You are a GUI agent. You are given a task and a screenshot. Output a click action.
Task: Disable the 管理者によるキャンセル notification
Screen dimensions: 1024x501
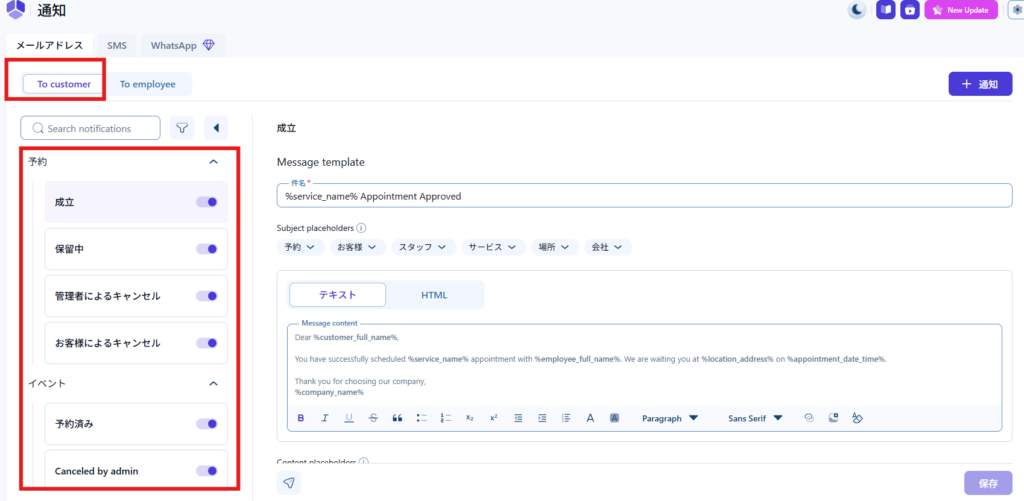207,296
